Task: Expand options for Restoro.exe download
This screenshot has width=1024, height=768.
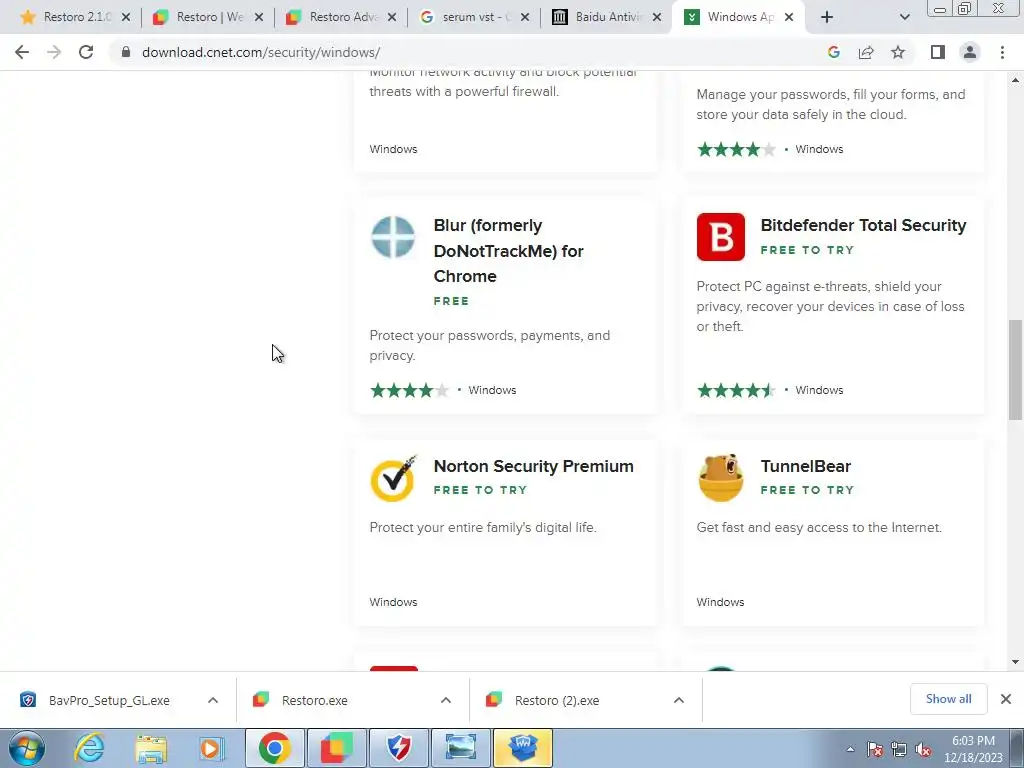Action: [446, 700]
